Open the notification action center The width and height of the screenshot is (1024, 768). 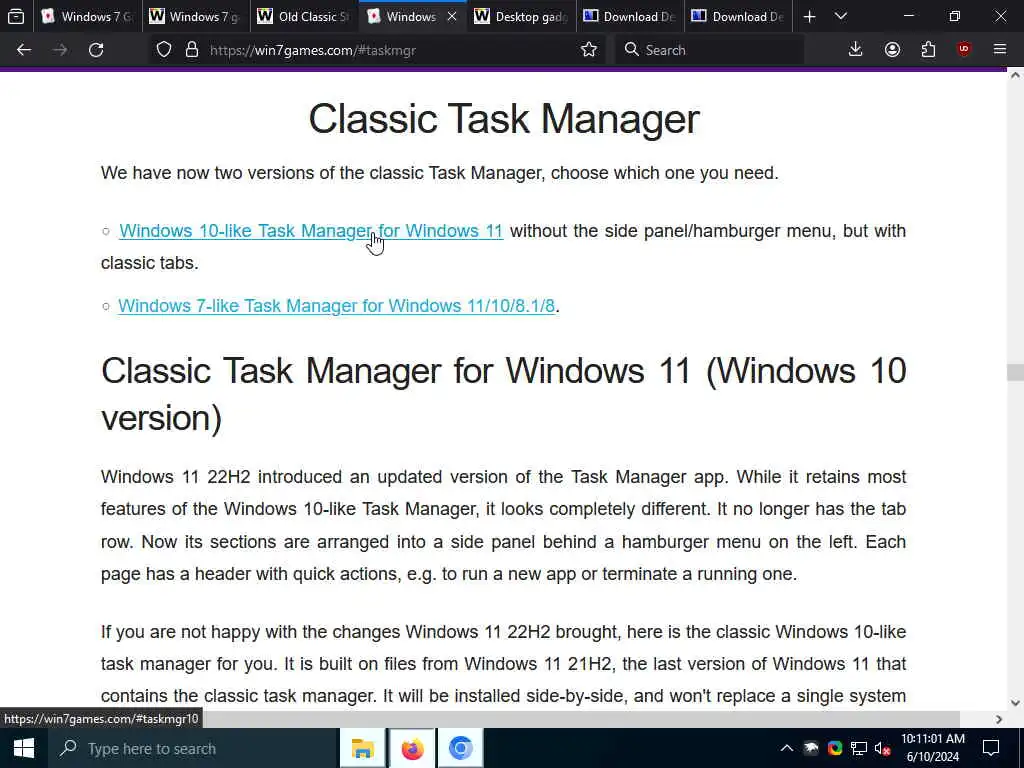pyautogui.click(x=991, y=748)
